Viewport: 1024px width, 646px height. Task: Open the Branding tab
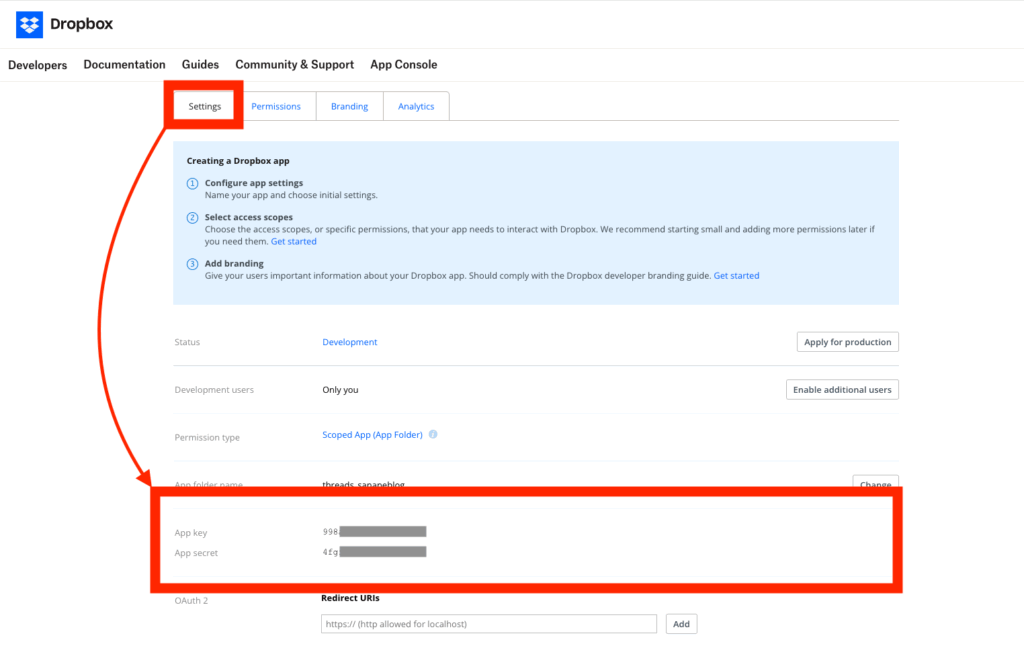[x=349, y=106]
